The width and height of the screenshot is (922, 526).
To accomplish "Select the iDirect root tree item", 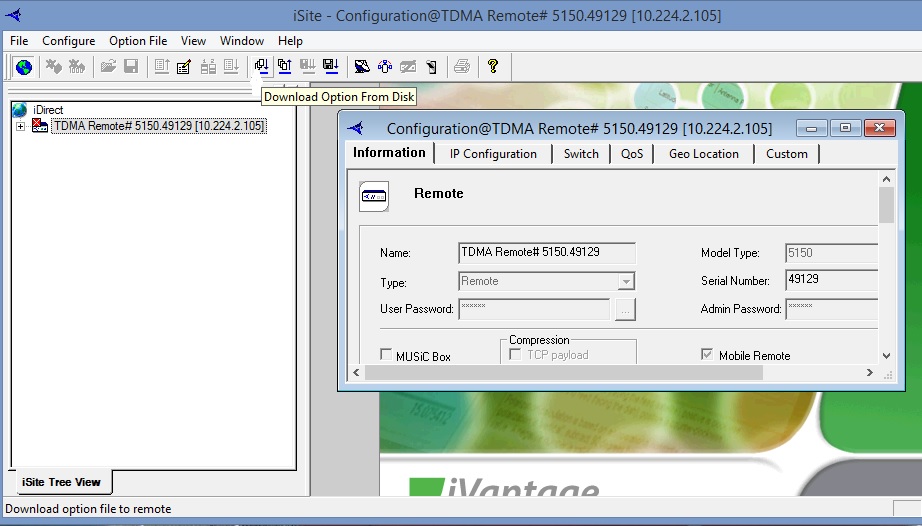I will (48, 110).
